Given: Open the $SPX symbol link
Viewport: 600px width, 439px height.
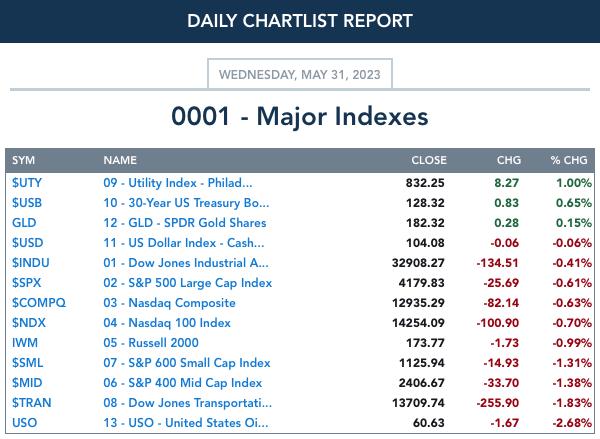Looking at the screenshot, I should point(26,283).
